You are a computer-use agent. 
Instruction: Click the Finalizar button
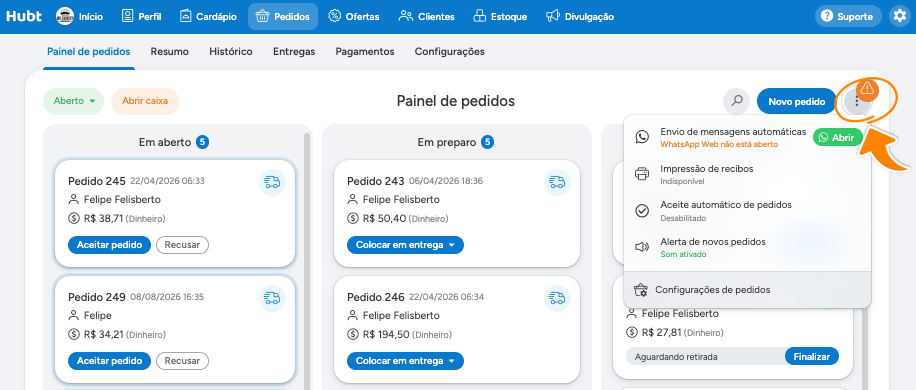811,356
